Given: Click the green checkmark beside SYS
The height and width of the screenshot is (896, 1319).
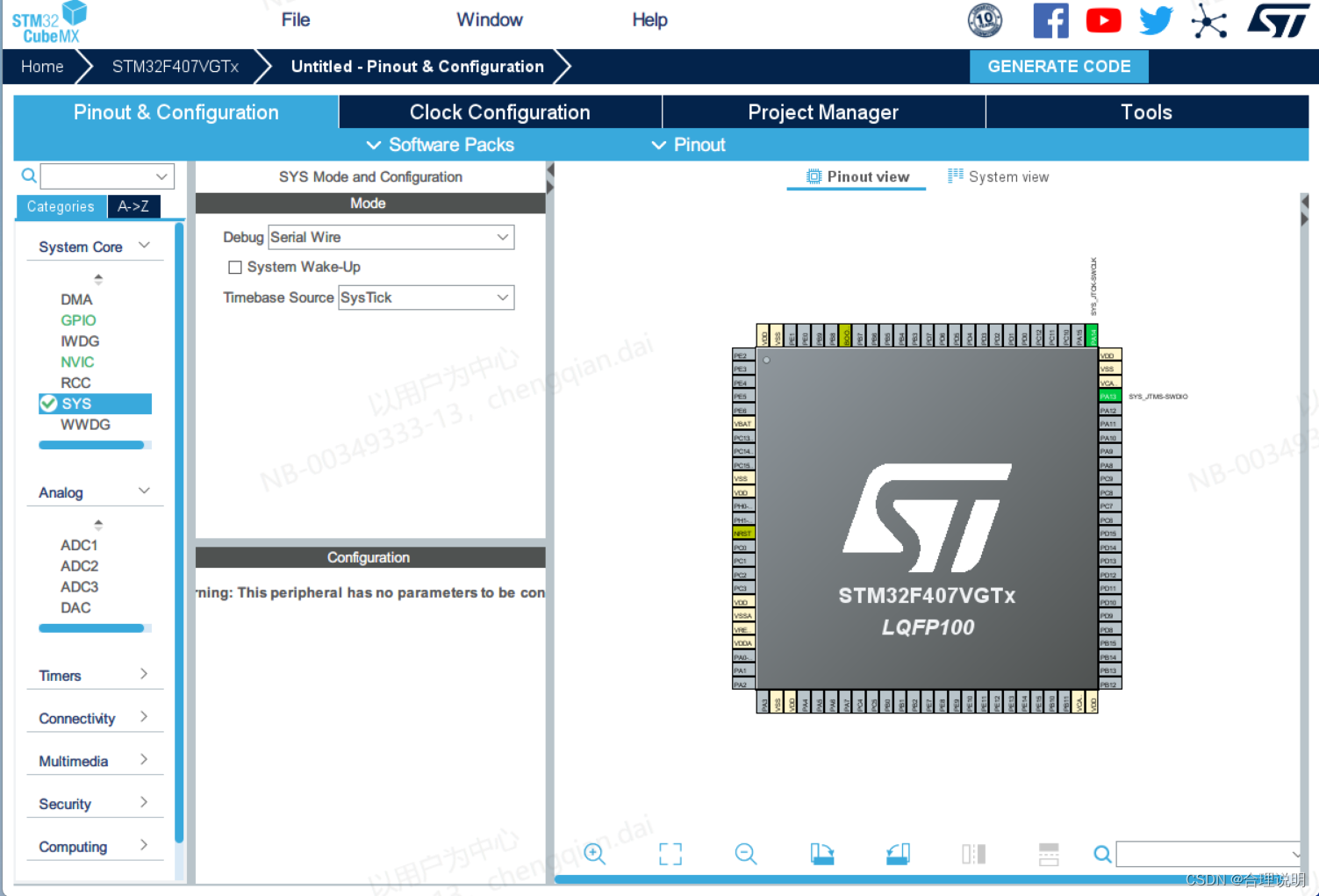Looking at the screenshot, I should click(48, 404).
